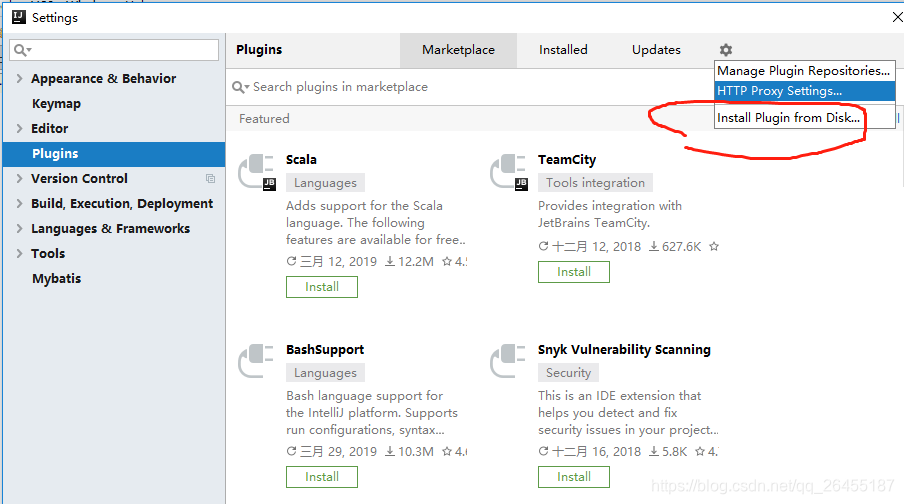Viewport: 904px width, 504px height.
Task: Close the Settings dialog
Action: (897, 17)
